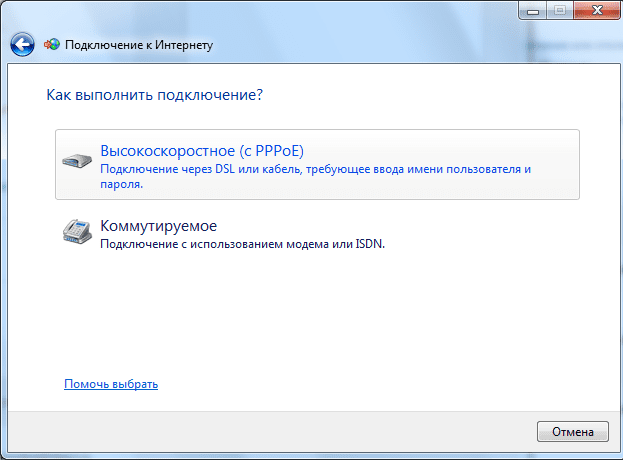Image resolution: width=623 pixels, height=460 pixels.
Task: Choose Коммутируемое dial-up connection
Action: click(x=317, y=234)
